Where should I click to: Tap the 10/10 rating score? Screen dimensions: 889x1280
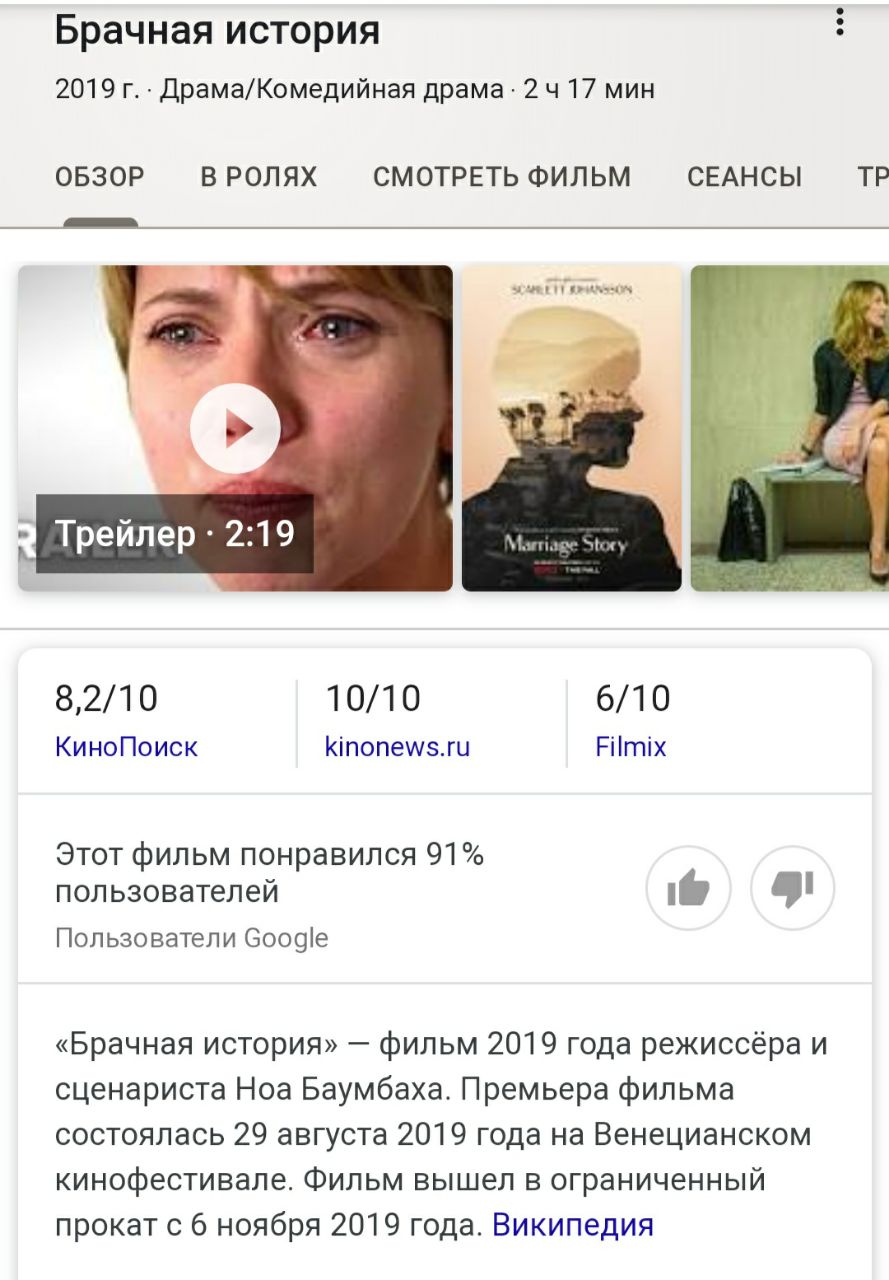point(373,698)
